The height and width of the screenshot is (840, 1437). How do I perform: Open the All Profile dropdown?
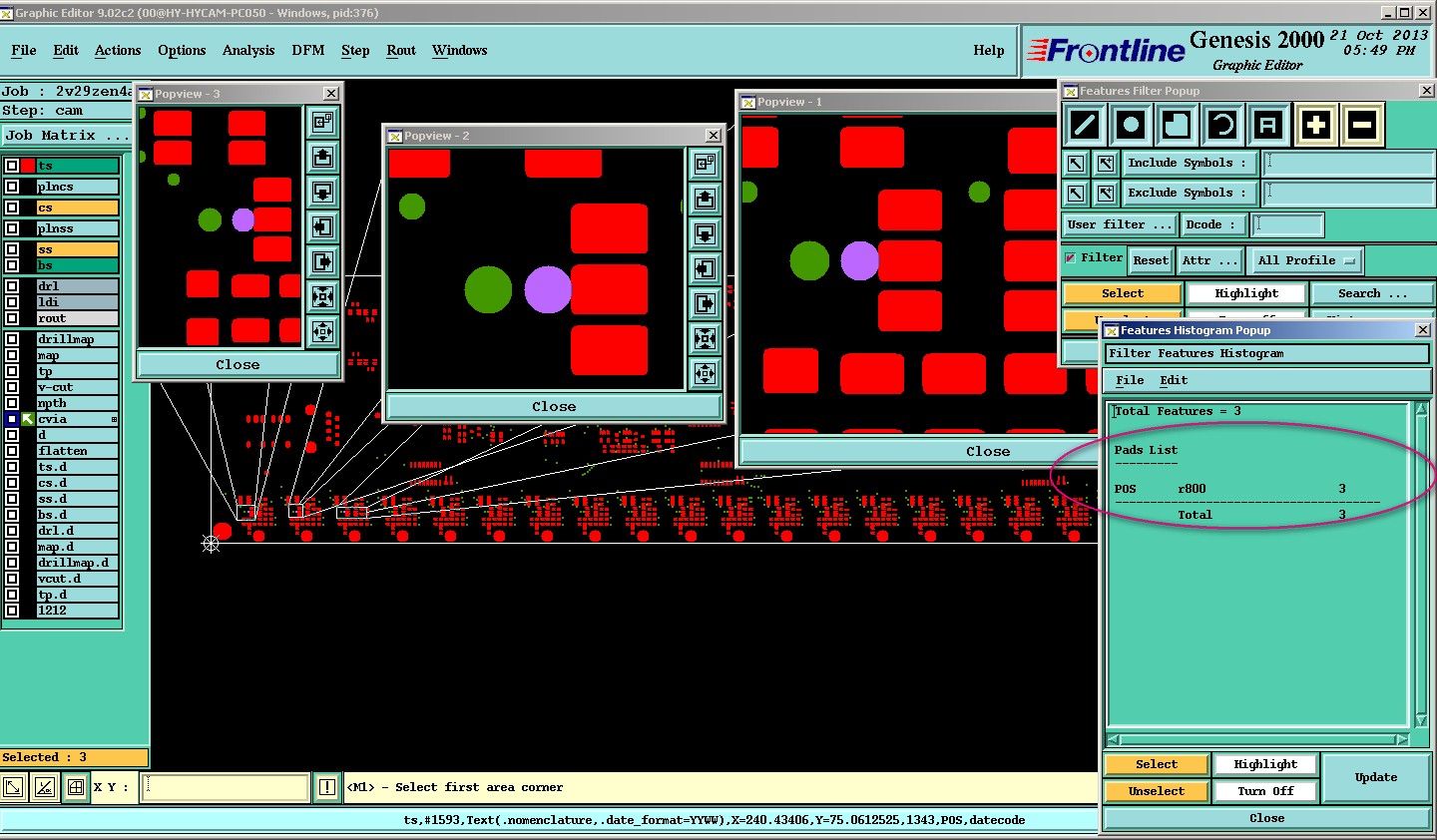tap(1307, 260)
